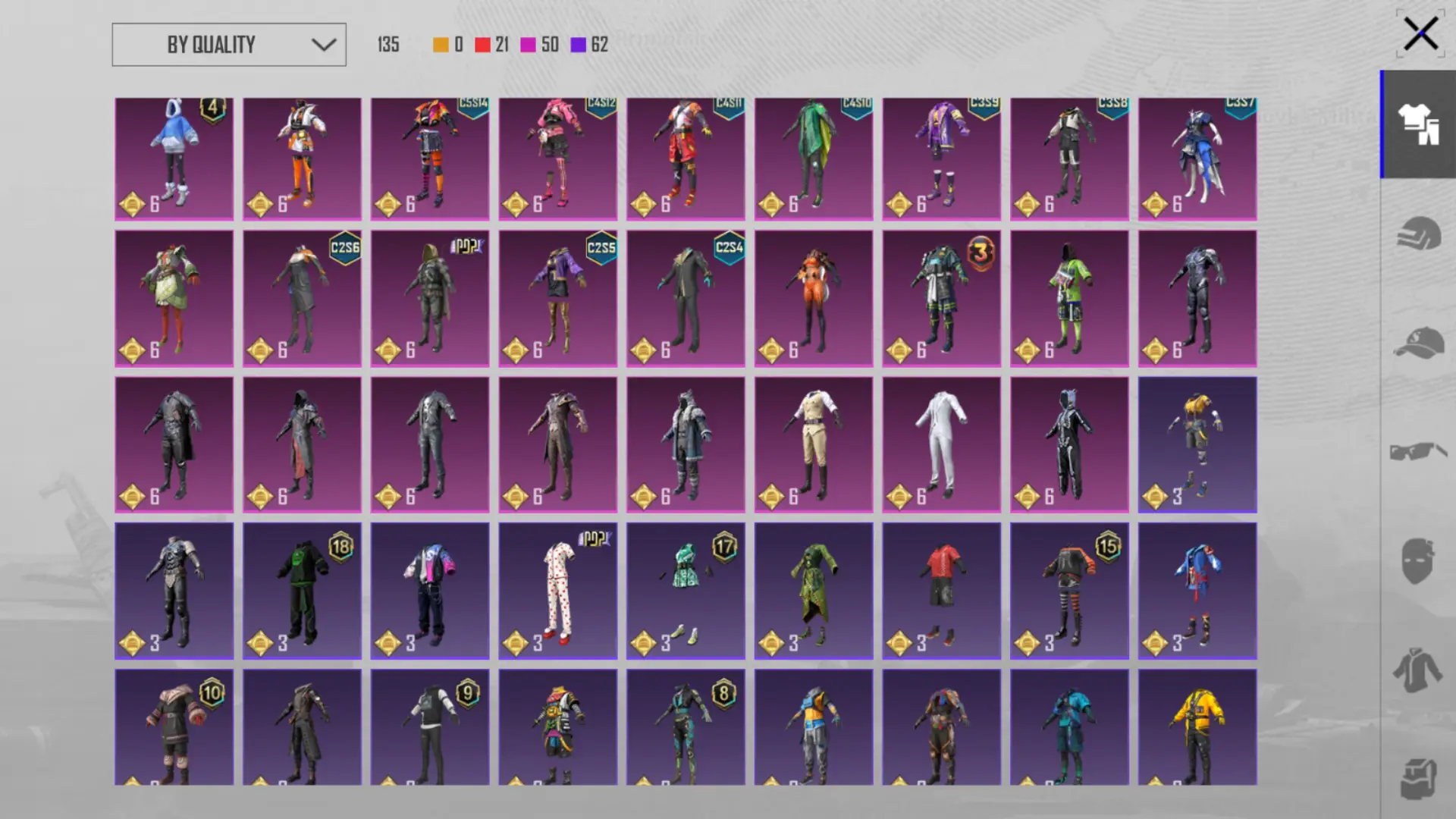The image size is (1456, 819).
Task: Open the sunglasses category icon
Action: coord(1418,452)
